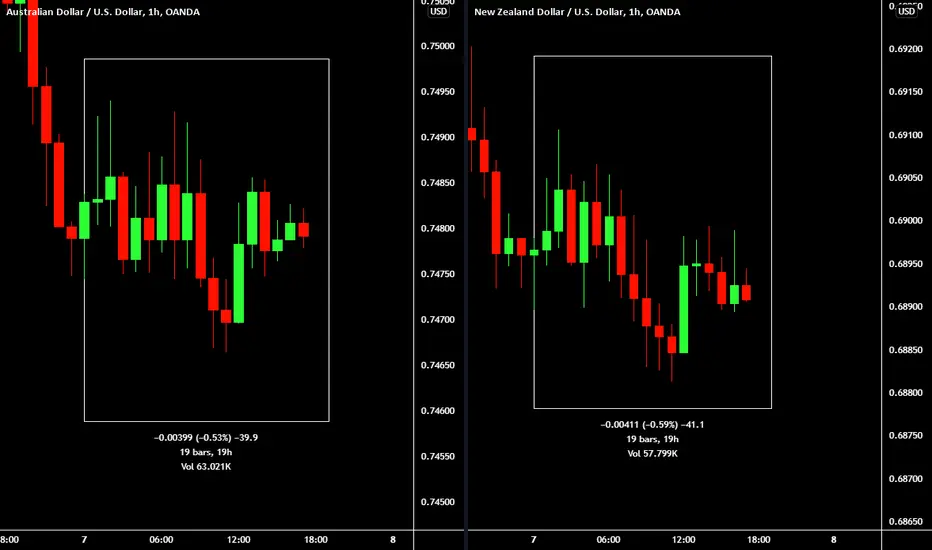This screenshot has width=932, height=550.
Task: Click the 0.69100 price label
Action: [906, 135]
